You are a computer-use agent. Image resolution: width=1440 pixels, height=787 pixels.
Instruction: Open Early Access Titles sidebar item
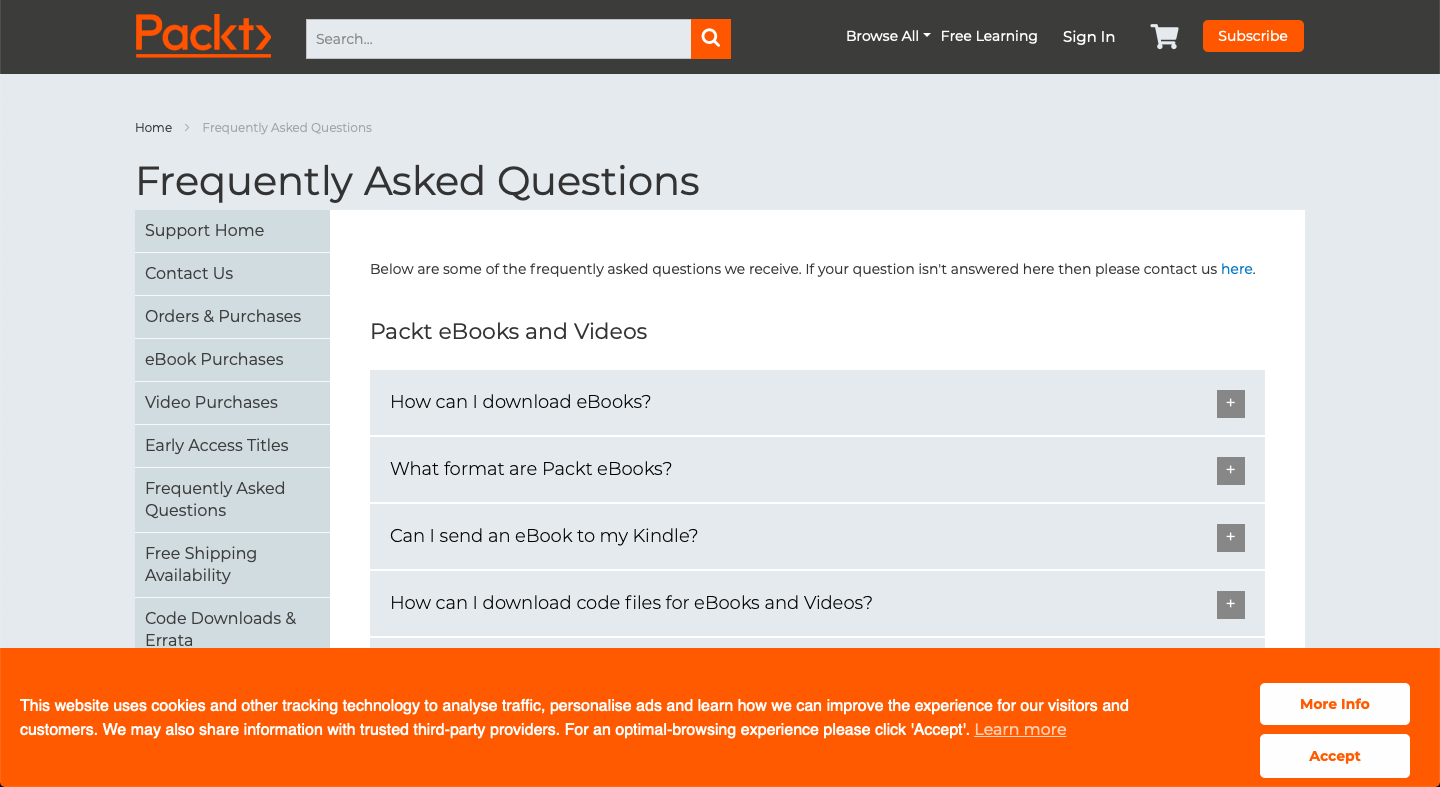coord(232,445)
